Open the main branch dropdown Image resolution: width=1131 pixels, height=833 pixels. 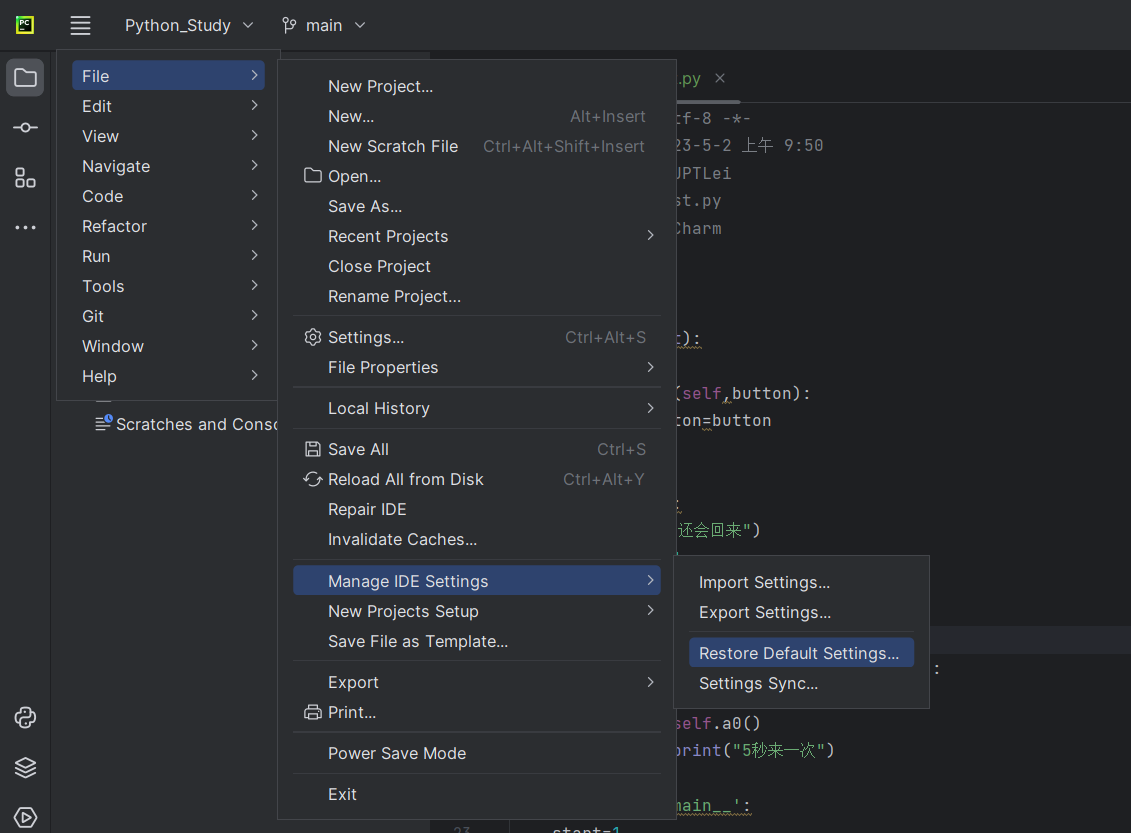(324, 25)
